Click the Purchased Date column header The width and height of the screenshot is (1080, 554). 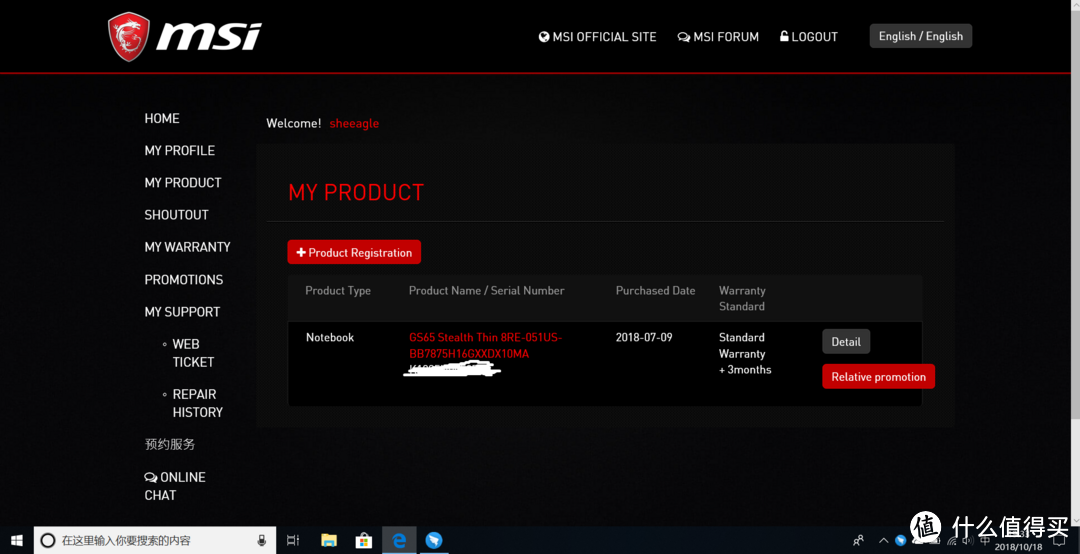(x=656, y=291)
